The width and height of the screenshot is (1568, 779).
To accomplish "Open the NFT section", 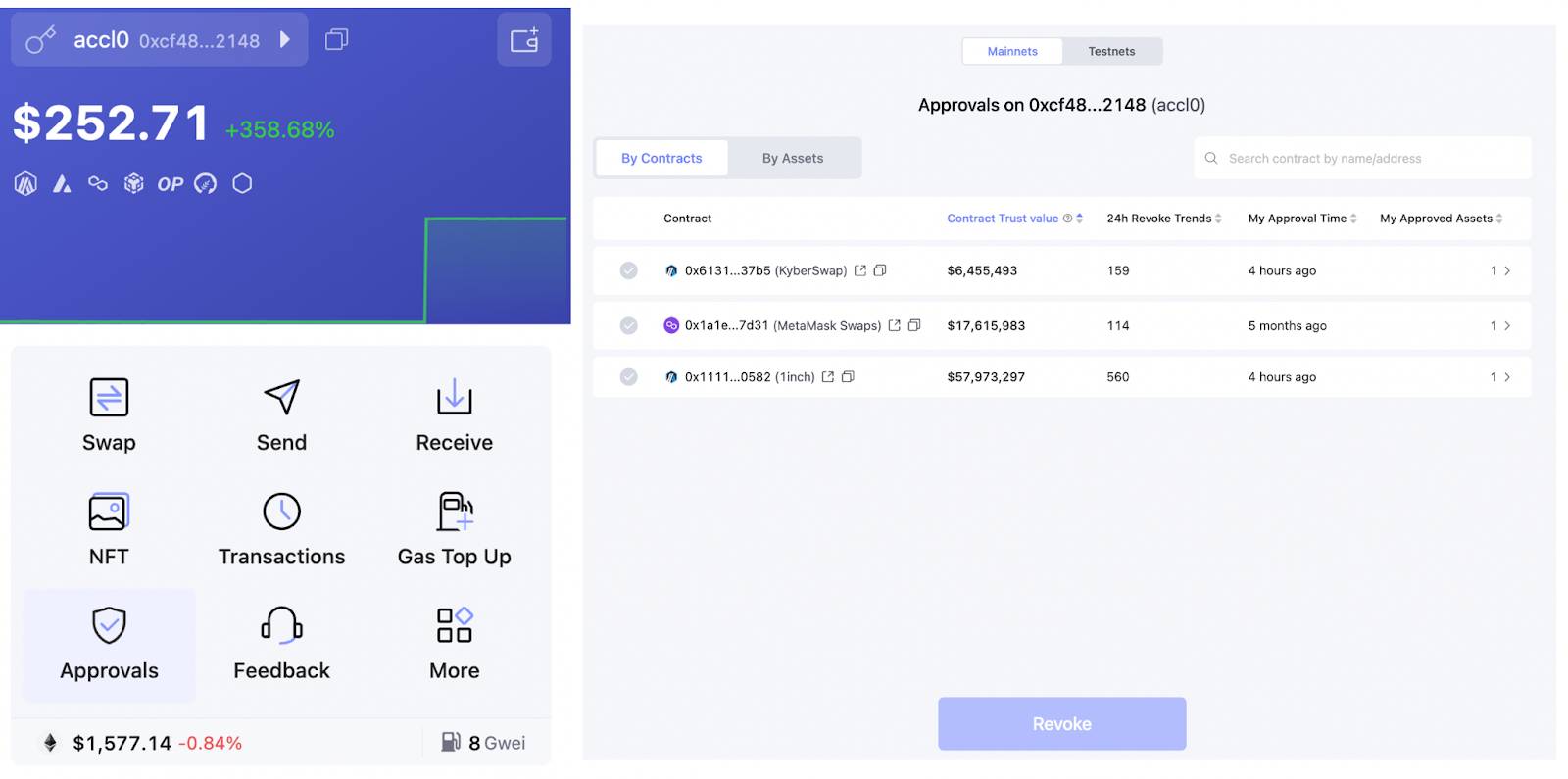I will coord(109,529).
